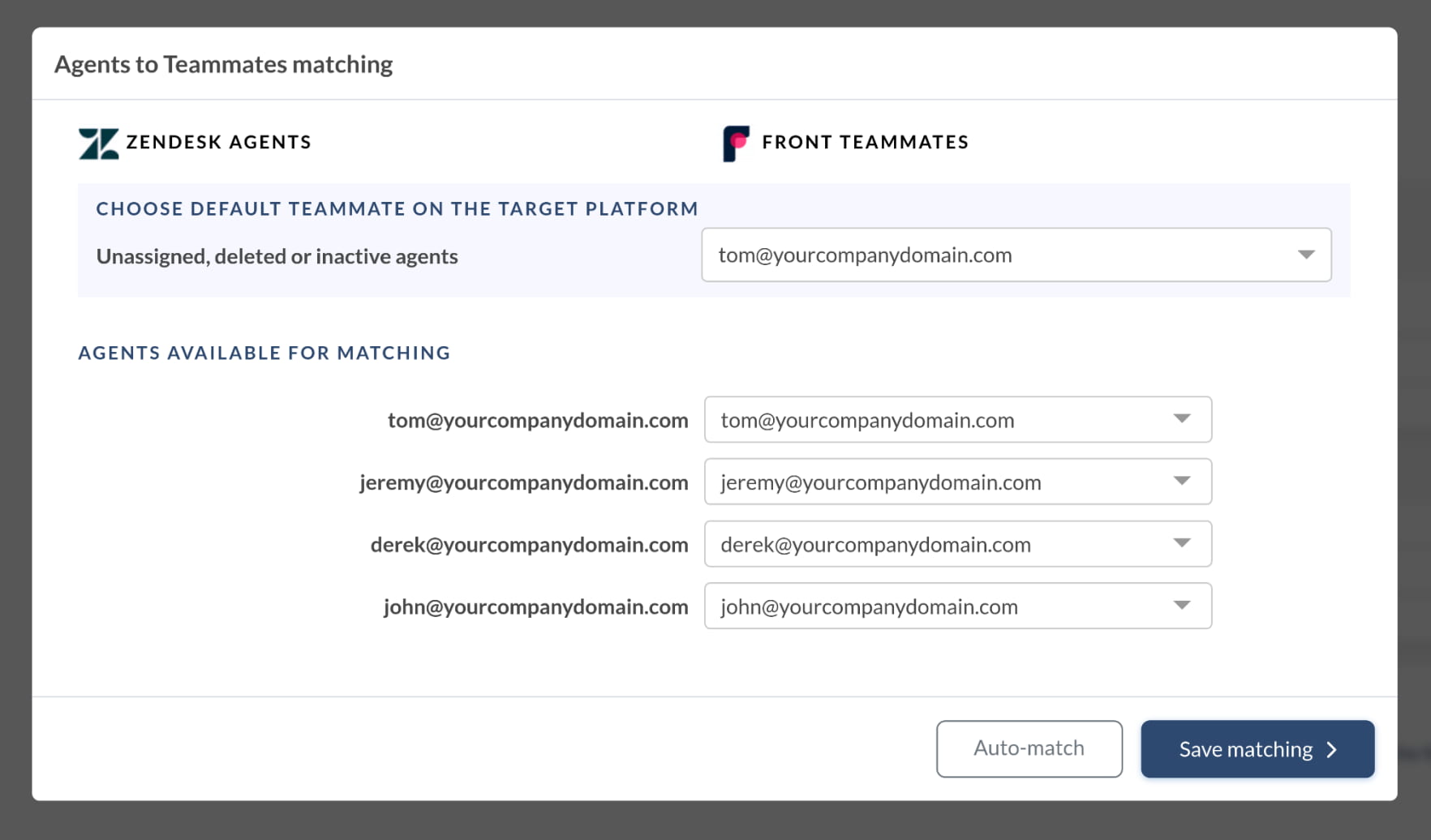Click 'CHOOSE DEFAULT TEAMMATE ON THE TARGET PLATFORM' heading
Screen dimensions: 1431x840
point(397,208)
